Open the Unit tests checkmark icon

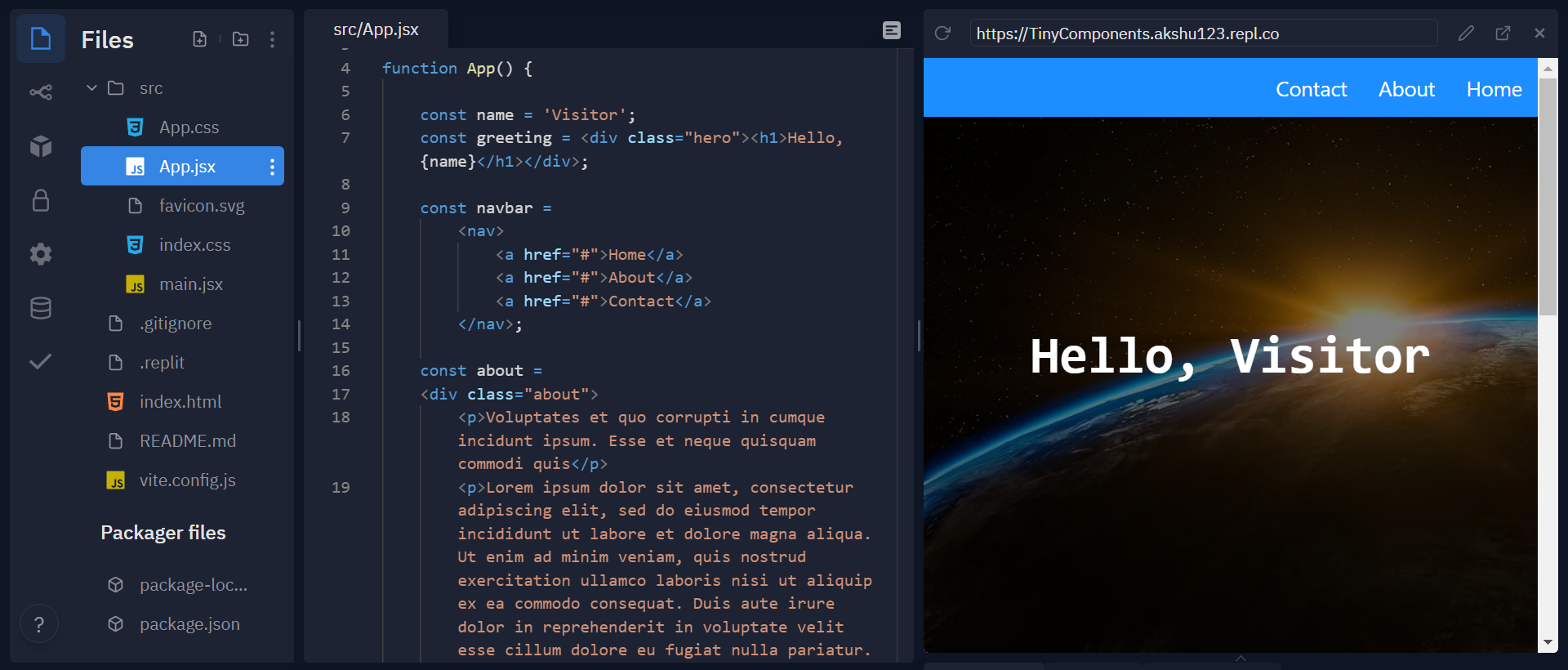point(41,361)
